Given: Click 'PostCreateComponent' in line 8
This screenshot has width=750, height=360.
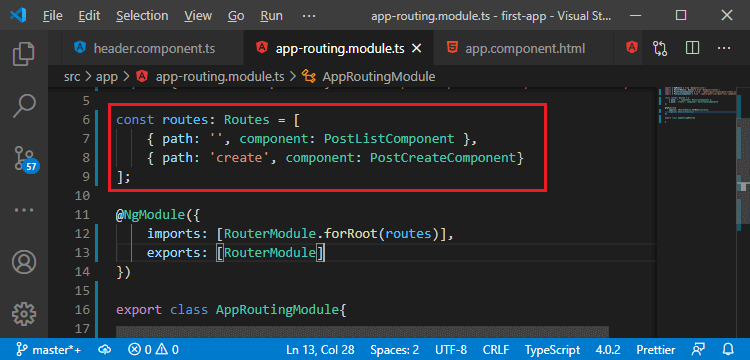Looking at the screenshot, I should coord(443,158).
